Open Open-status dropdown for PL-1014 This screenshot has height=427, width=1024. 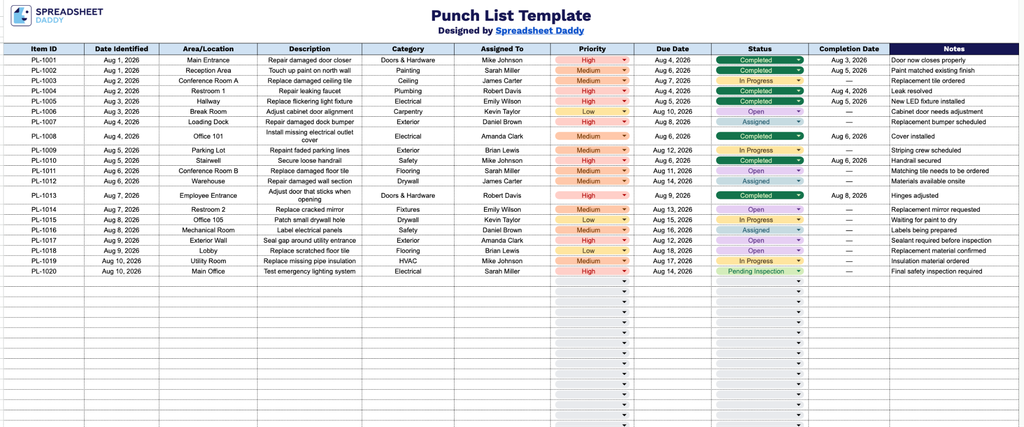tap(760, 210)
